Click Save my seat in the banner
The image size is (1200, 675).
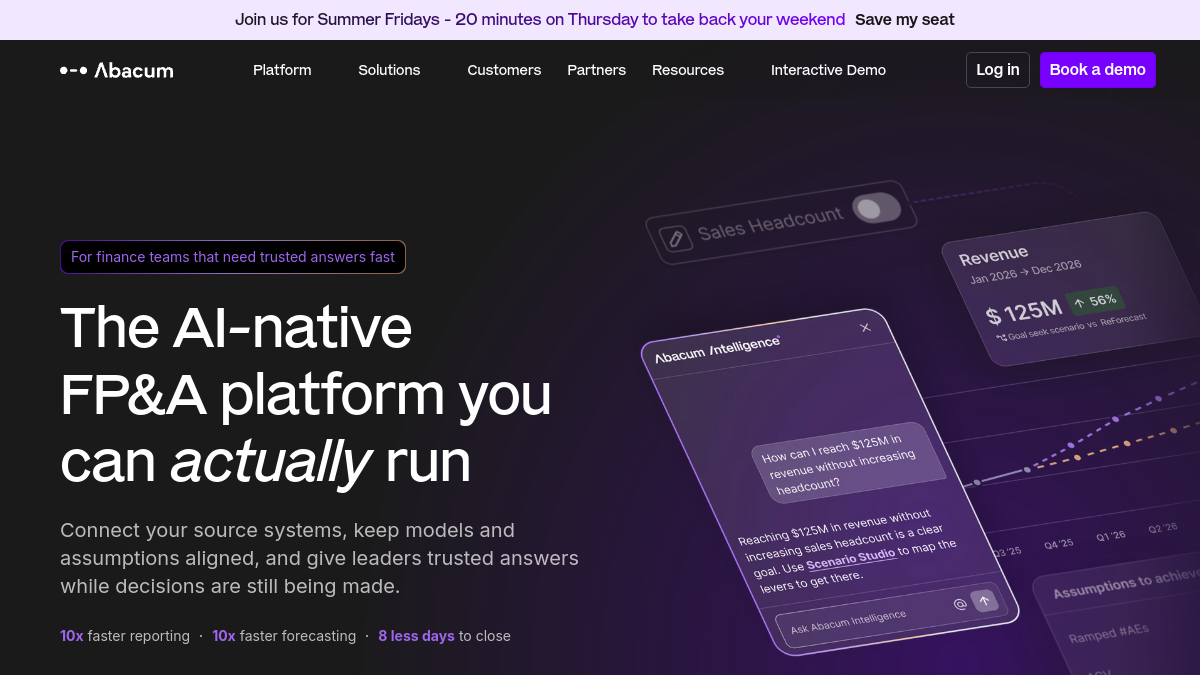905,20
